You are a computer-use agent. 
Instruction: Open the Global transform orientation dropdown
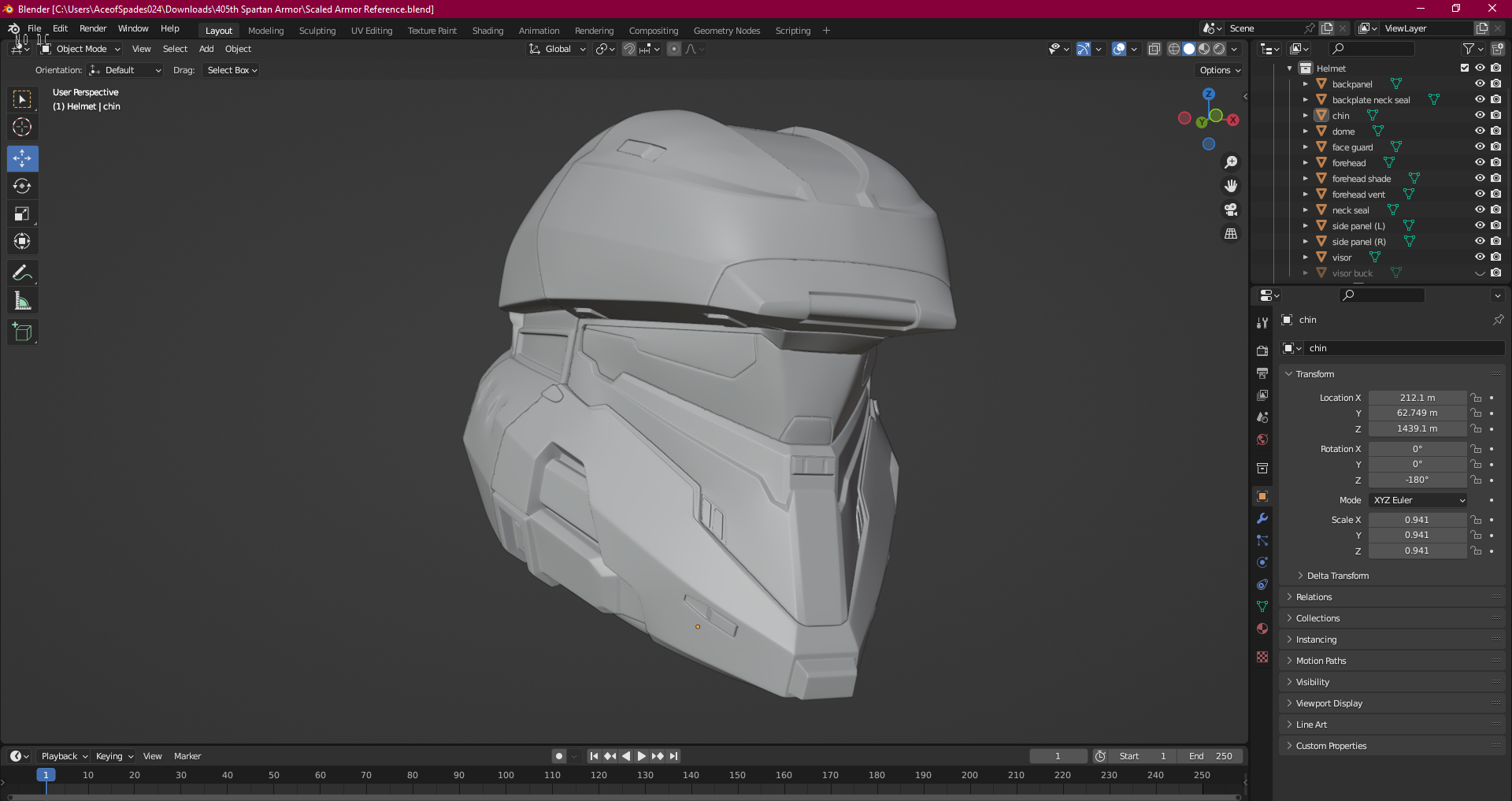click(x=557, y=49)
